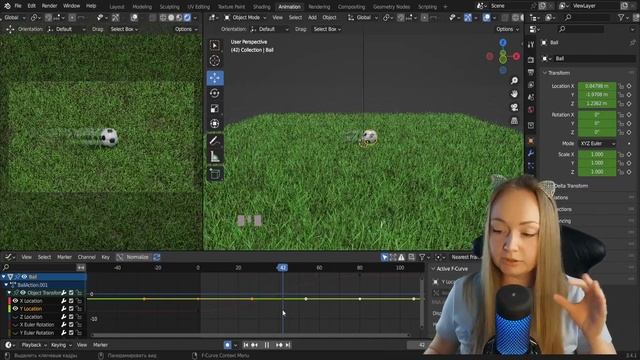Toggle Only Show Selected arrow icon in graph editor
Screen dimensions: 640x360
tap(384, 257)
